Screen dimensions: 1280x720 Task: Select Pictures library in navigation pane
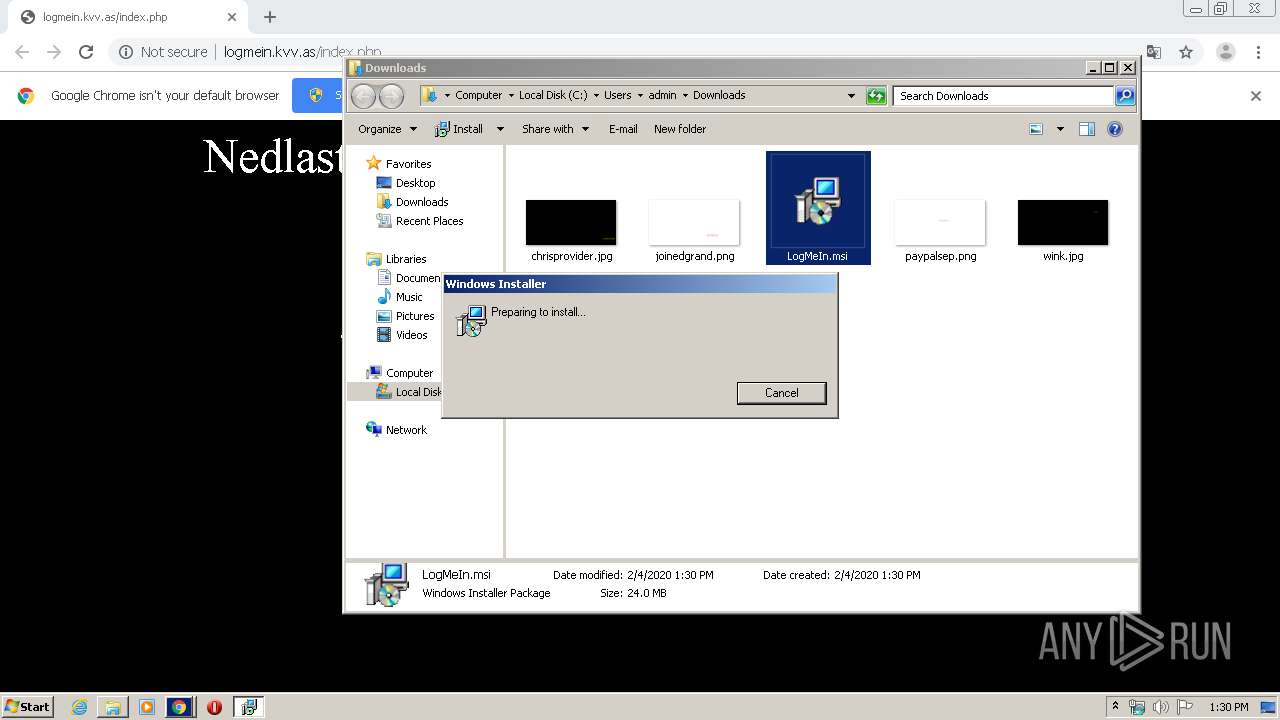(x=414, y=316)
